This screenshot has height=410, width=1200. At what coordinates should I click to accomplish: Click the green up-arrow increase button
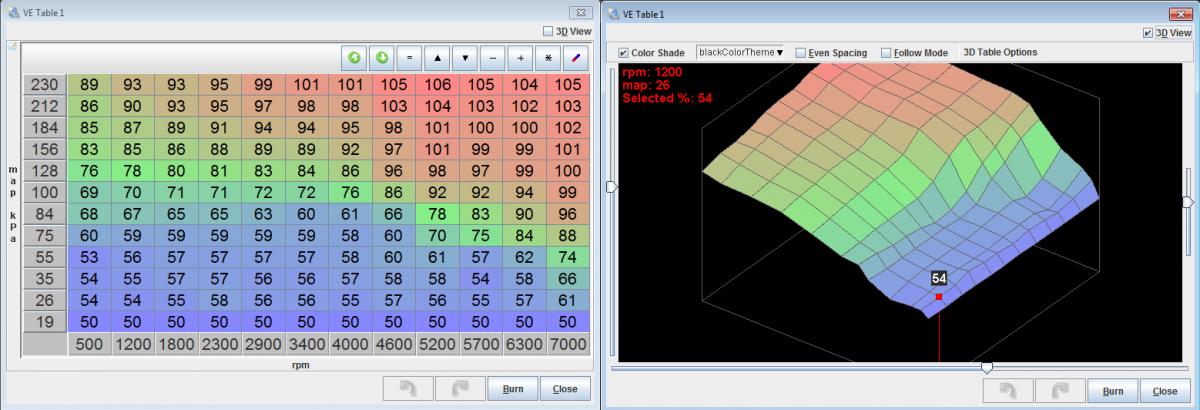(x=354, y=57)
